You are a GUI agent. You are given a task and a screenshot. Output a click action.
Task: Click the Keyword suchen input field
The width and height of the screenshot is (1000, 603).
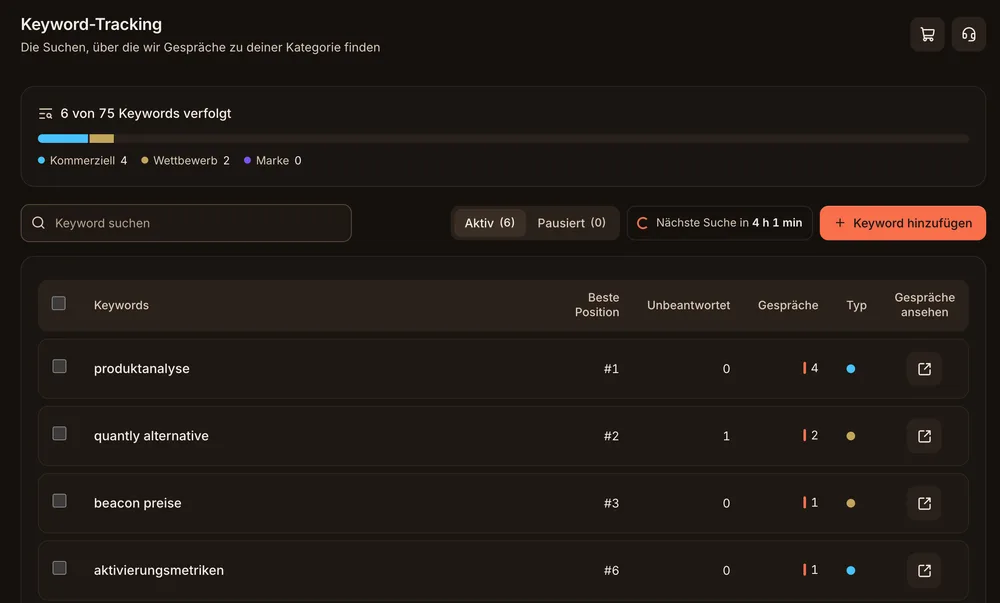tap(186, 223)
